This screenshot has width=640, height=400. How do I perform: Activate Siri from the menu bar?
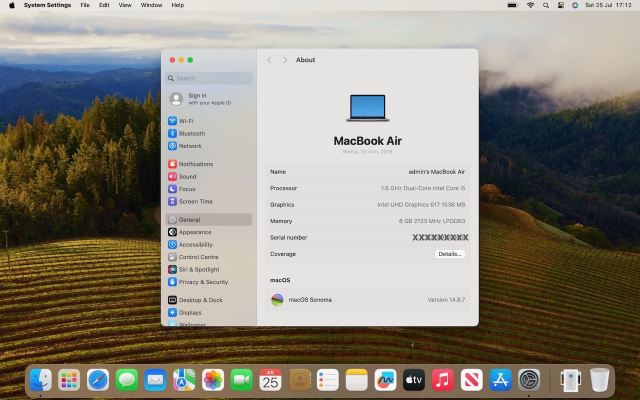[x=575, y=5]
